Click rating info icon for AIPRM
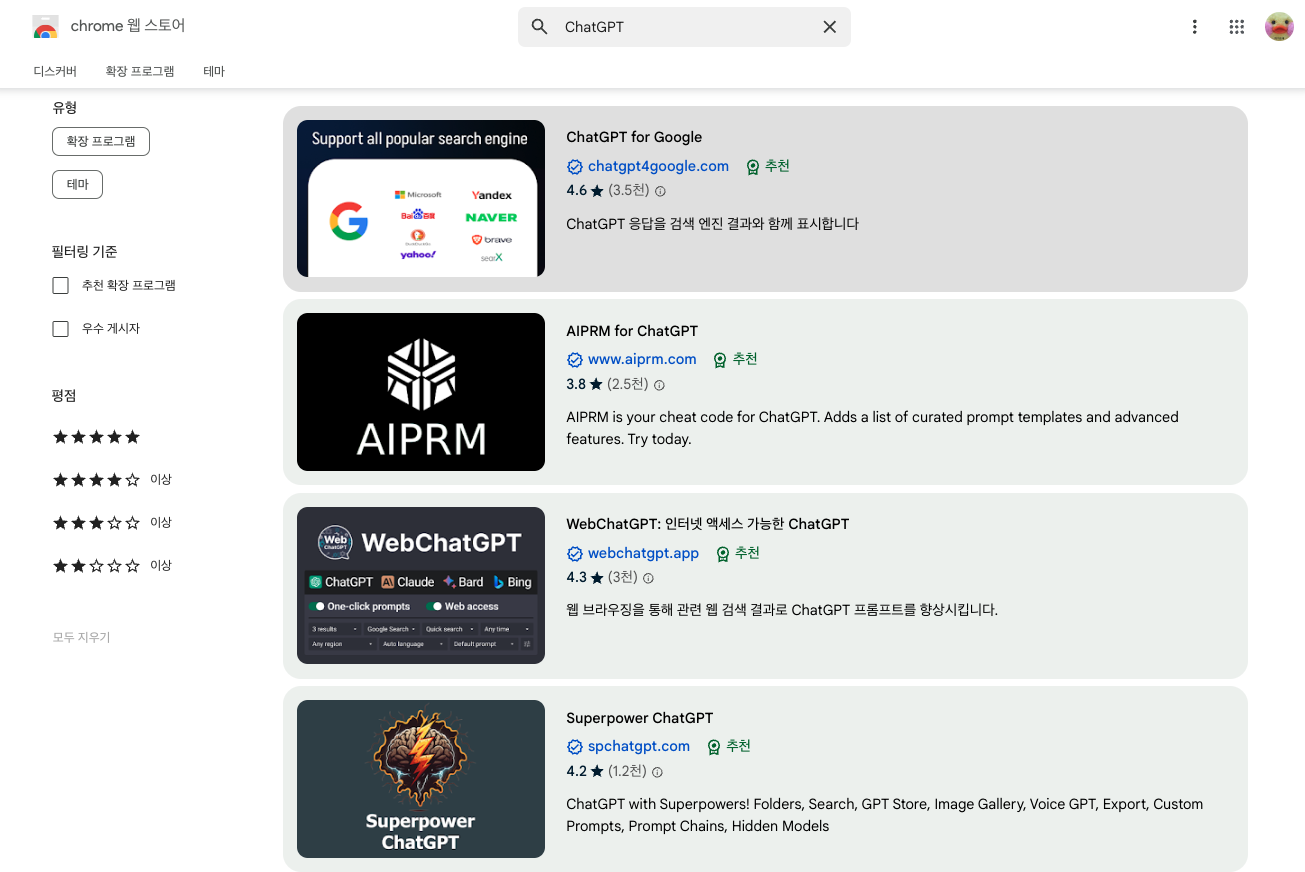Image resolution: width=1305 pixels, height=872 pixels. pos(659,385)
